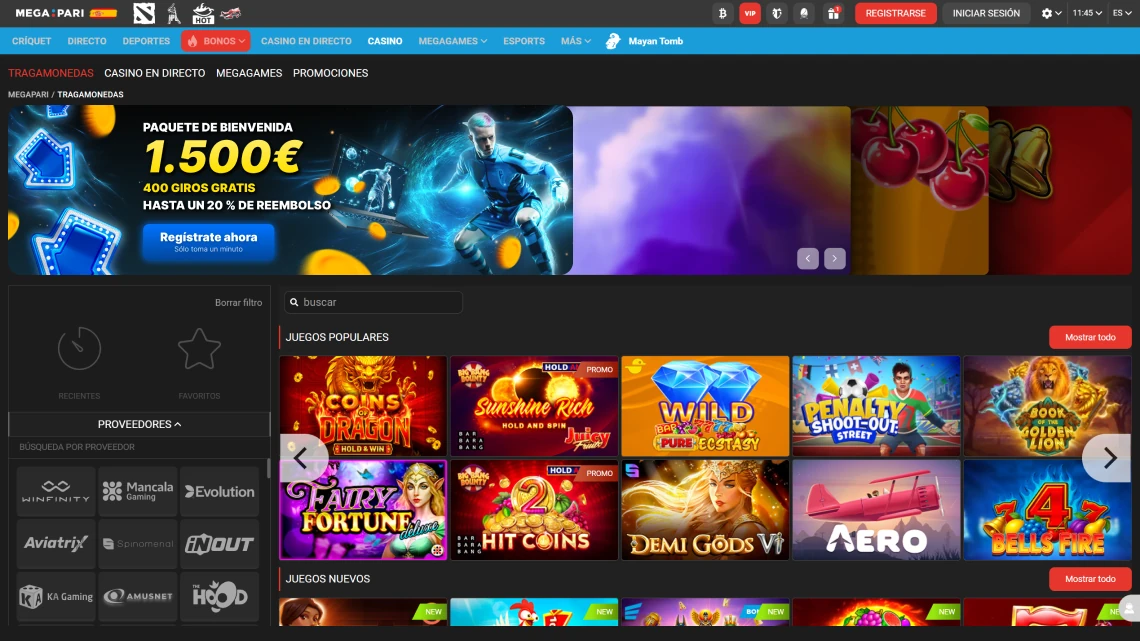
Task: Open the Coins of Dragon game thumbnail
Action: pyautogui.click(x=362, y=406)
